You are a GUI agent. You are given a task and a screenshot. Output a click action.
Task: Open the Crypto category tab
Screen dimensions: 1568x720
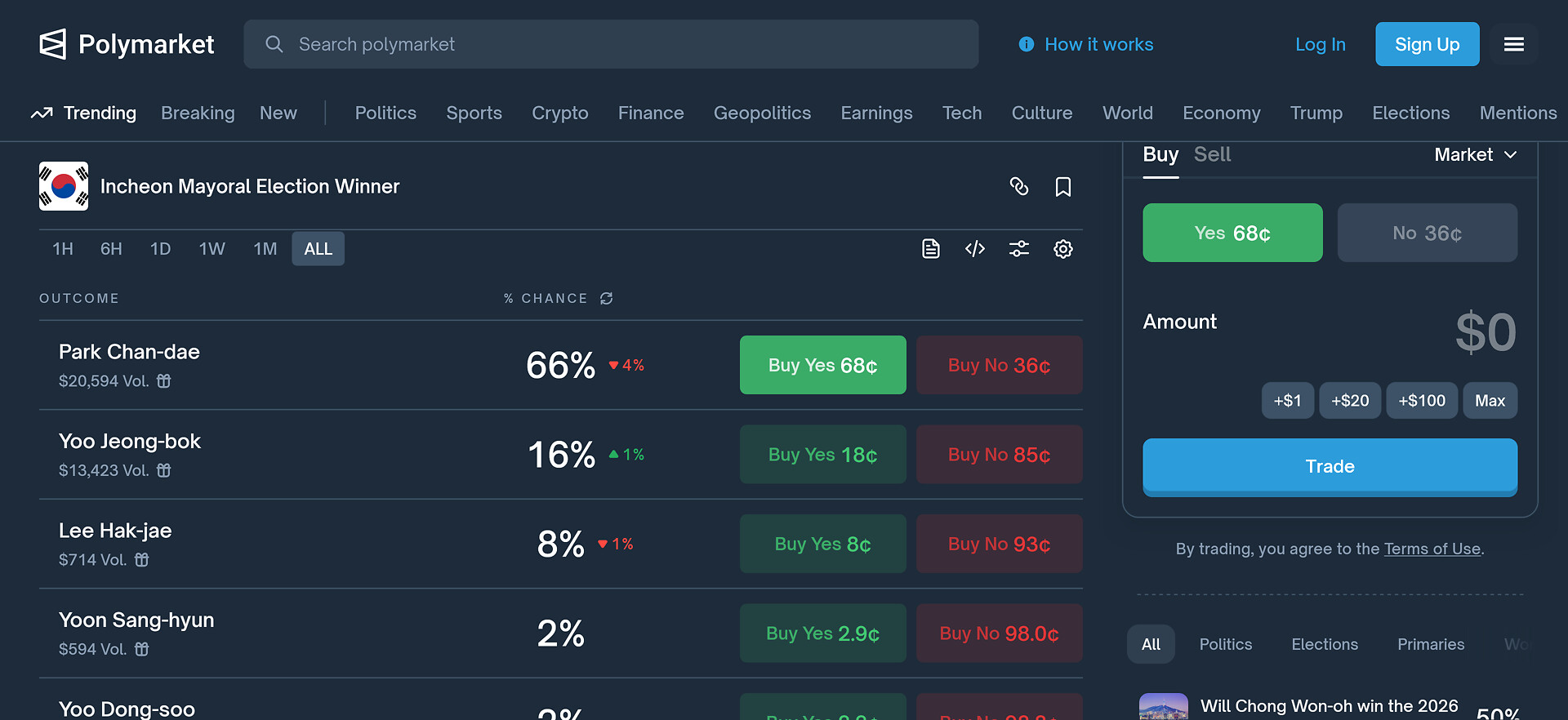(x=559, y=113)
